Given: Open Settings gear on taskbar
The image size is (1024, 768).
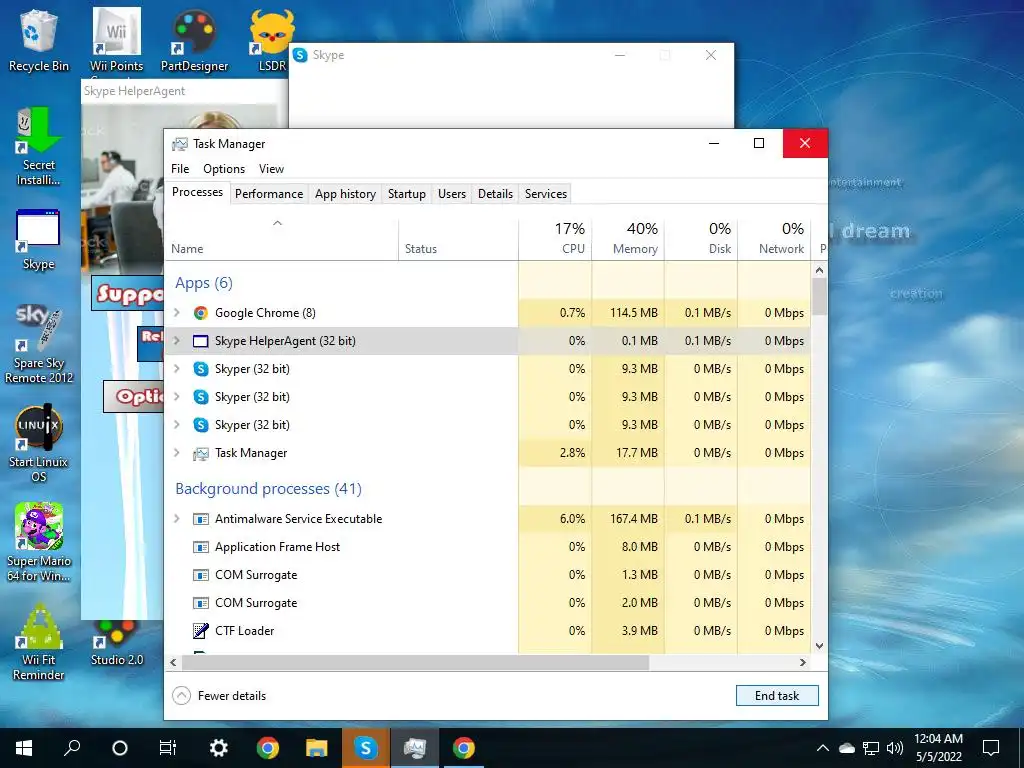Looking at the screenshot, I should 218,748.
